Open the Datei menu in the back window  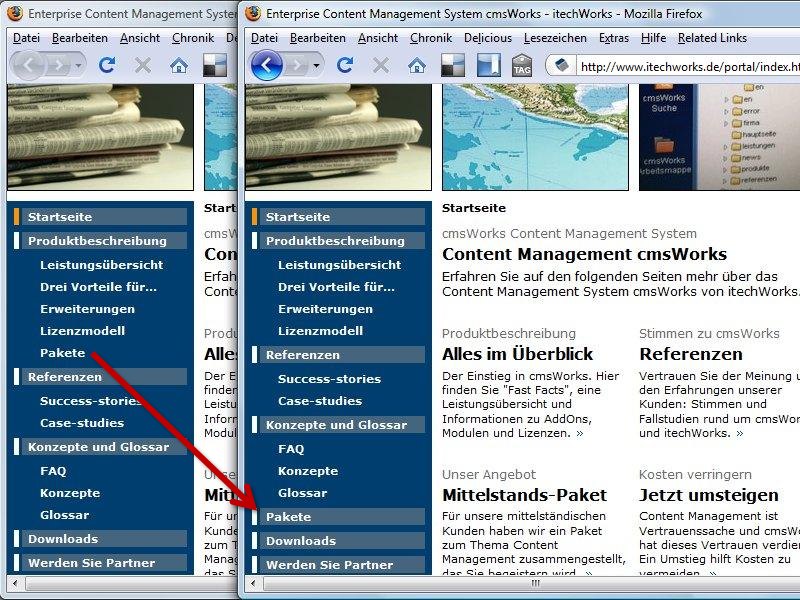pyautogui.click(x=27, y=38)
